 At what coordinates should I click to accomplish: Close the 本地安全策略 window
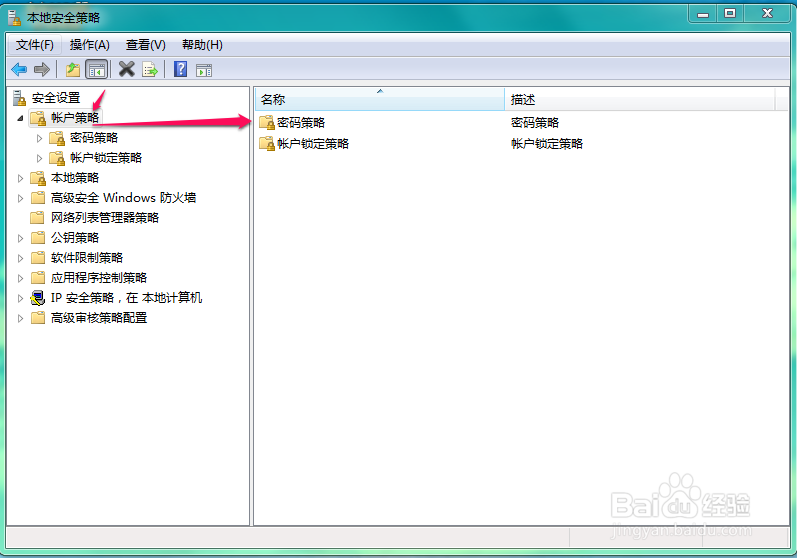768,14
